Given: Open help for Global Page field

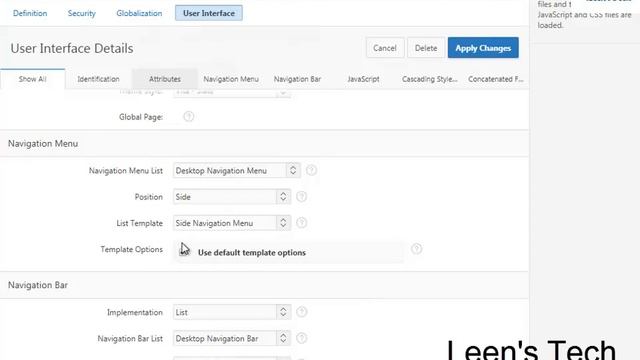Looking at the screenshot, I should (x=188, y=117).
